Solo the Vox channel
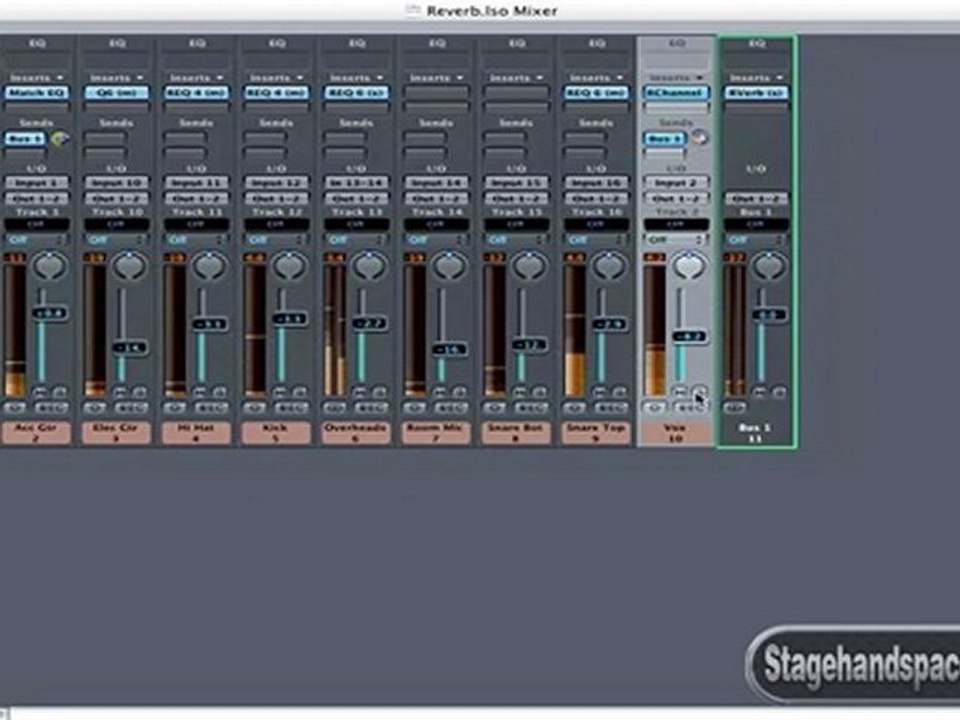Screen dimensions: 960x720 [699, 391]
